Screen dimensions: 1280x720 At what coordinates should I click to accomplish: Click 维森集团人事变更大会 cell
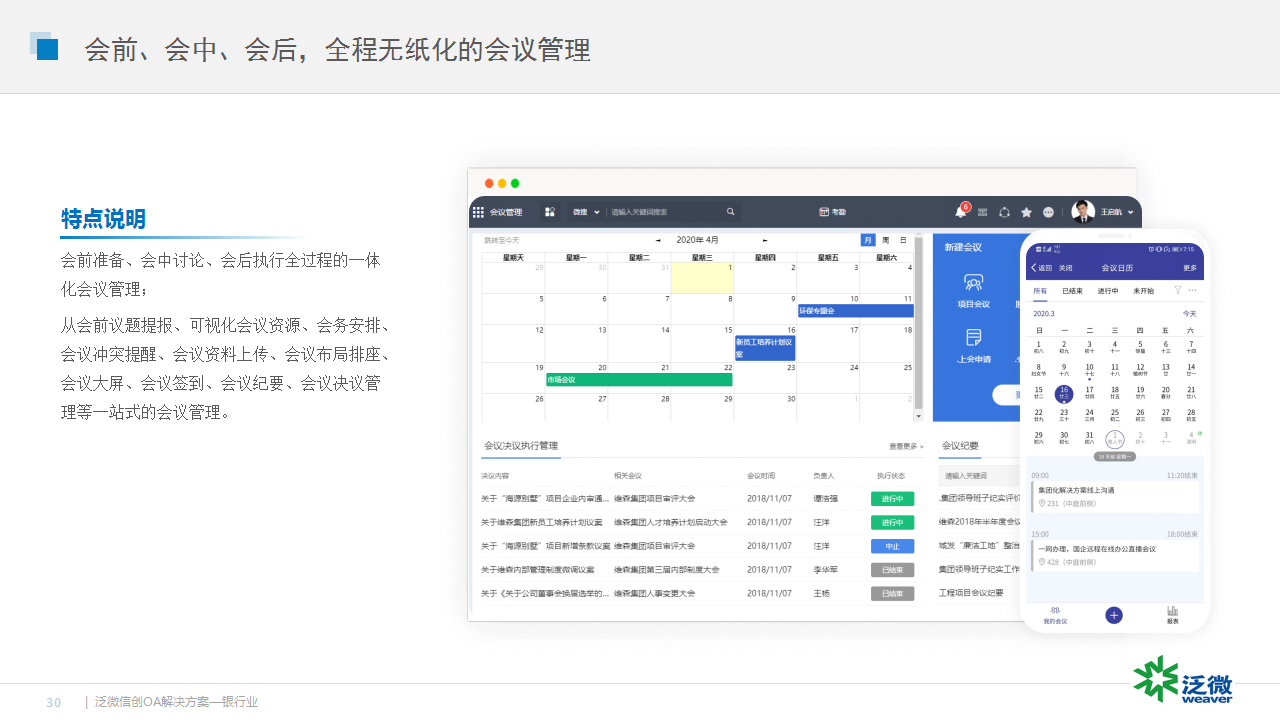(657, 593)
